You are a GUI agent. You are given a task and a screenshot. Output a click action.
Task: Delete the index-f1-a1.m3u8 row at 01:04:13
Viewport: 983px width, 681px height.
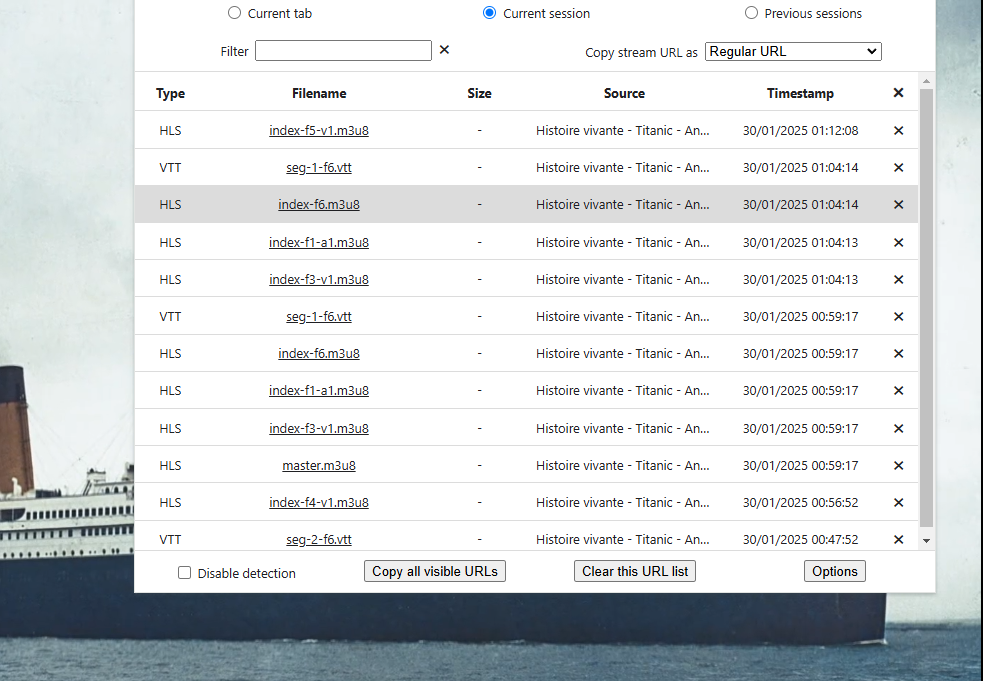click(x=898, y=242)
